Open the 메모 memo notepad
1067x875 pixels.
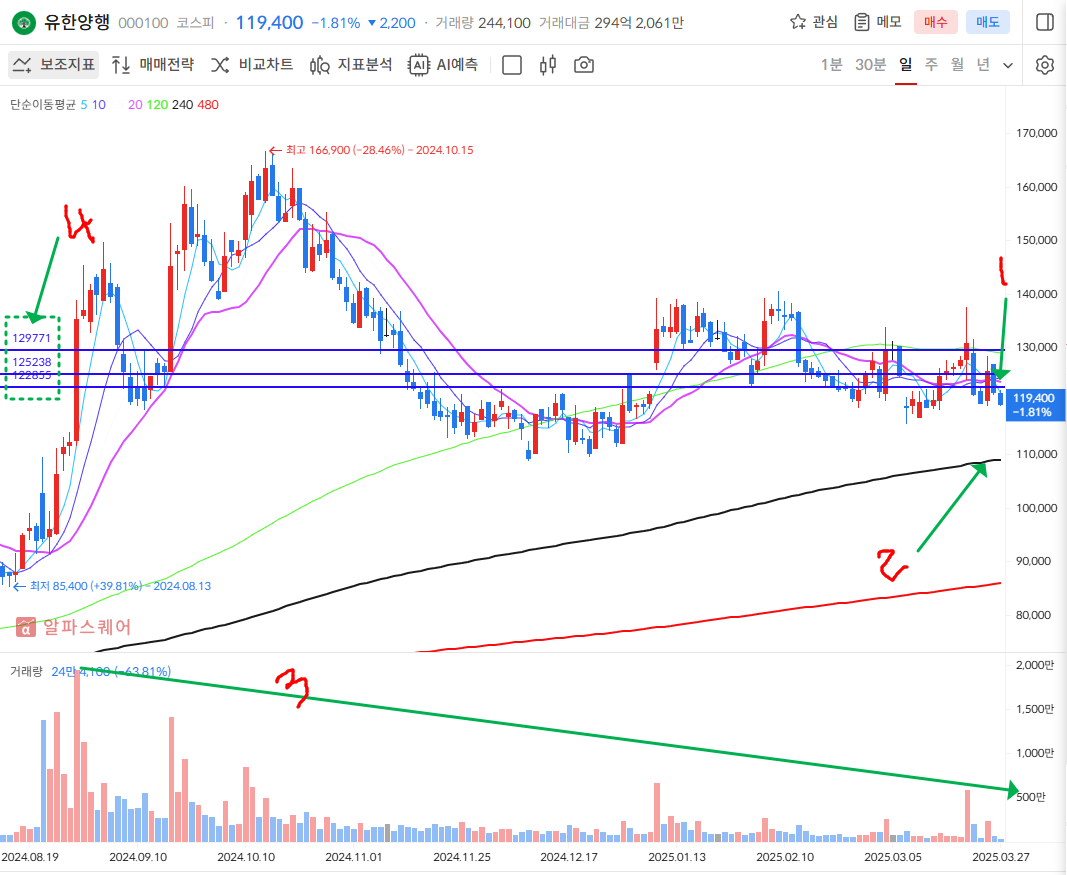(877, 22)
